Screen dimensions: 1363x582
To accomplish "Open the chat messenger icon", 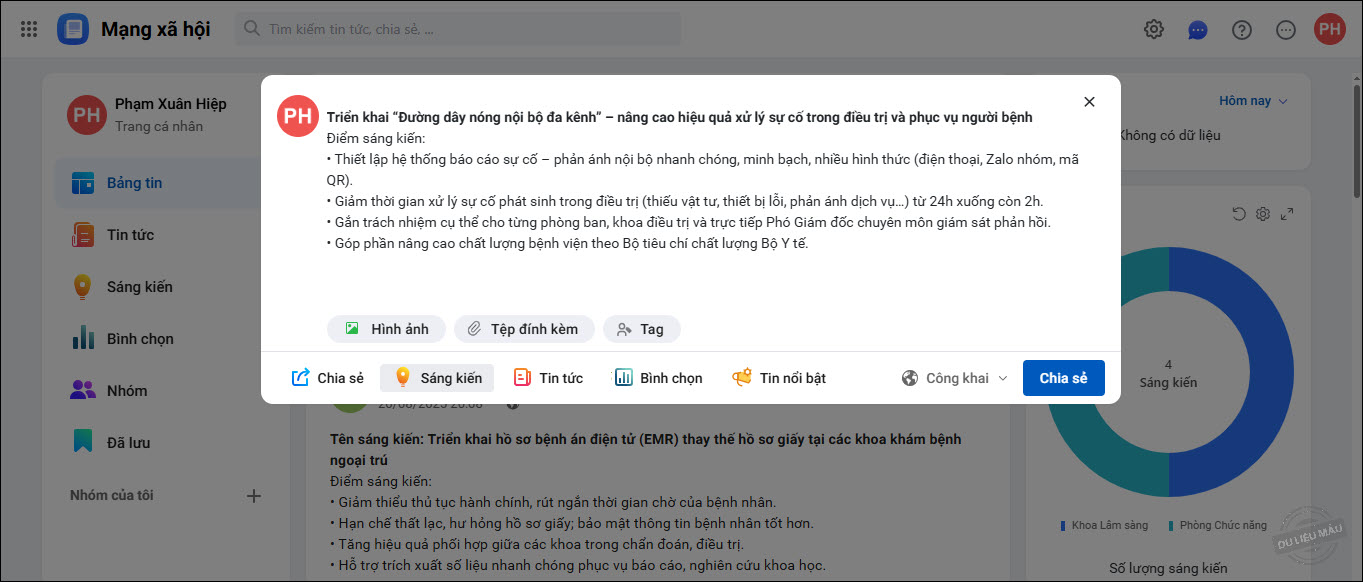I will click(x=1198, y=30).
